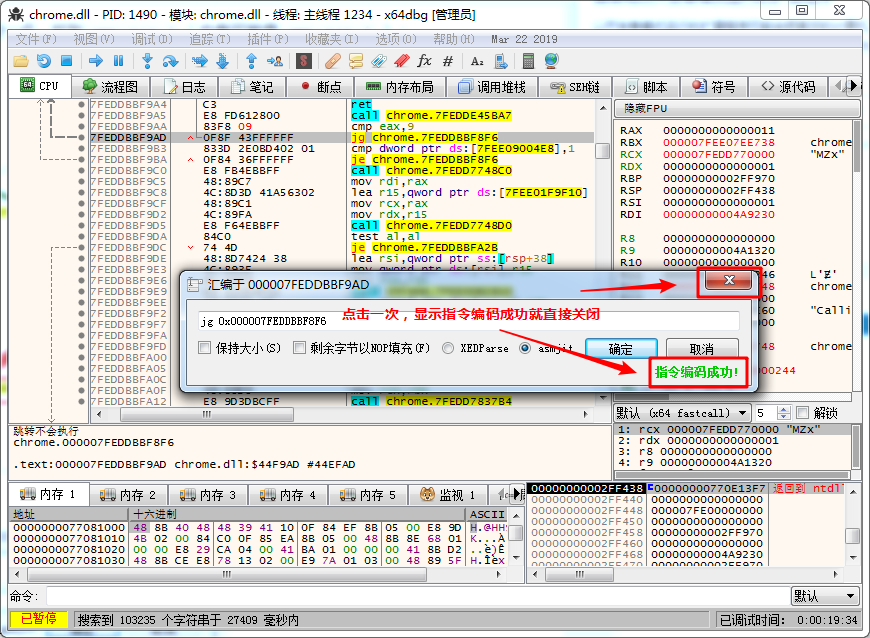Click the Trace Into dotted right-arrow icon
Viewport: 870px width, 638px height.
click(x=200, y=61)
